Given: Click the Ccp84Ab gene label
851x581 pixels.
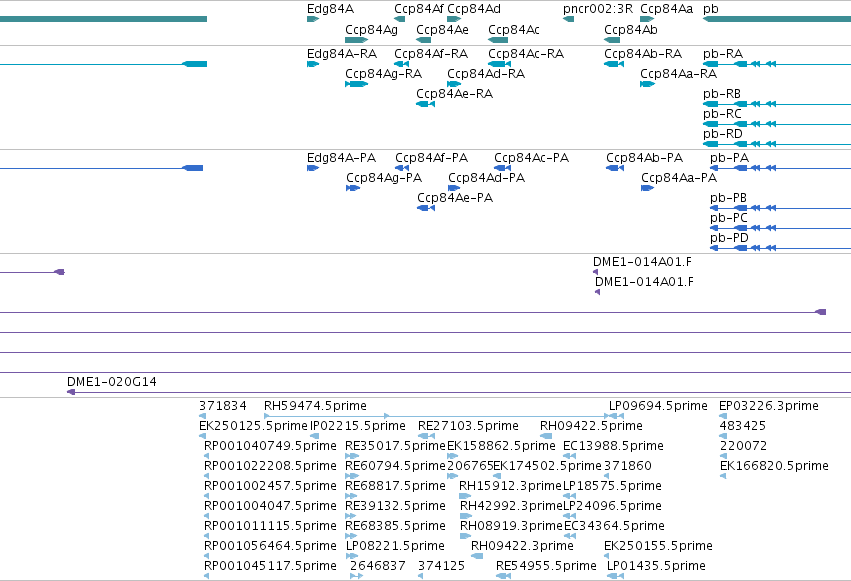Looking at the screenshot, I should point(631,30).
